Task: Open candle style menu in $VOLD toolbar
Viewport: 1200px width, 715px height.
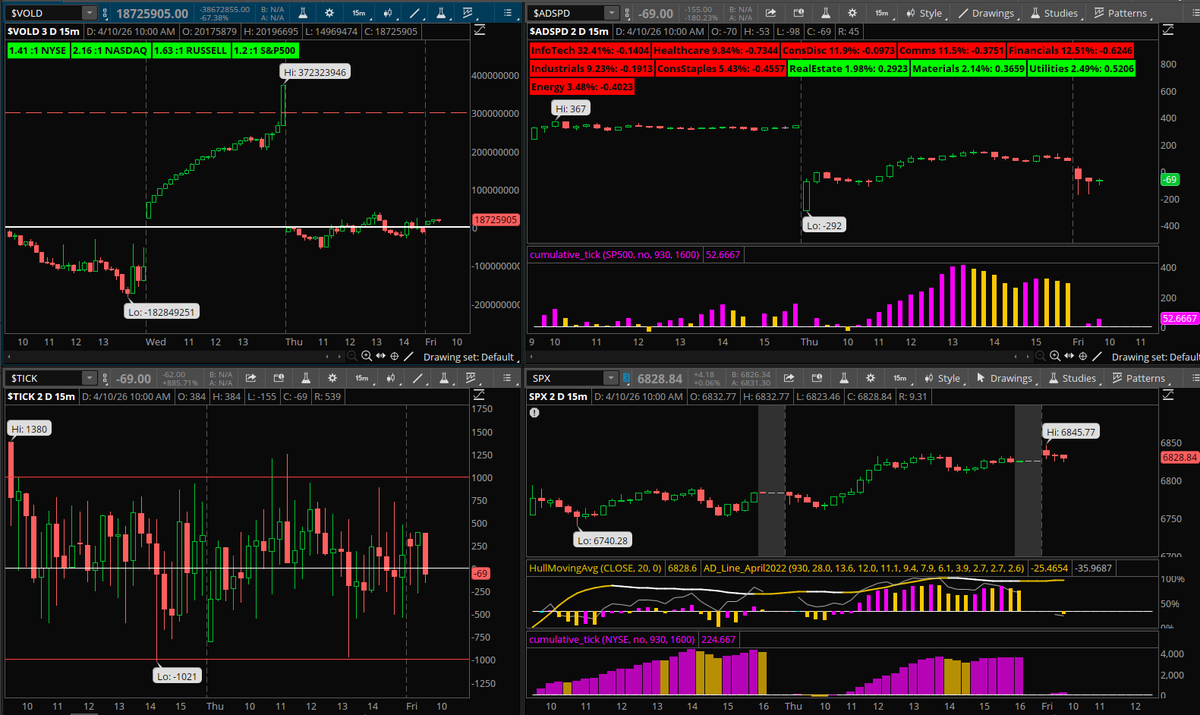Action: coord(388,13)
